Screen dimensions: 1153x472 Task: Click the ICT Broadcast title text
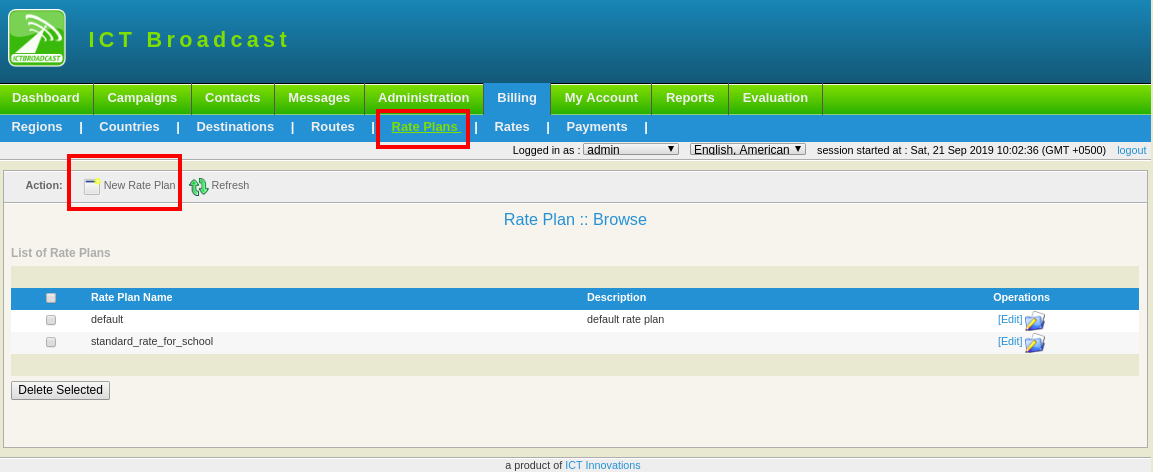click(189, 40)
